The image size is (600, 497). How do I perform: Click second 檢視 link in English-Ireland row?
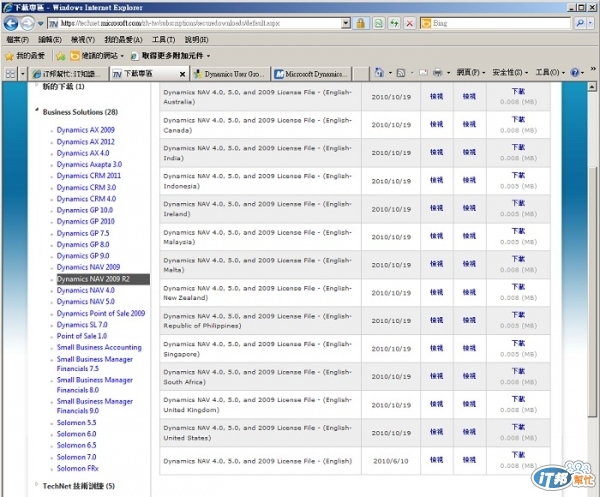click(469, 208)
